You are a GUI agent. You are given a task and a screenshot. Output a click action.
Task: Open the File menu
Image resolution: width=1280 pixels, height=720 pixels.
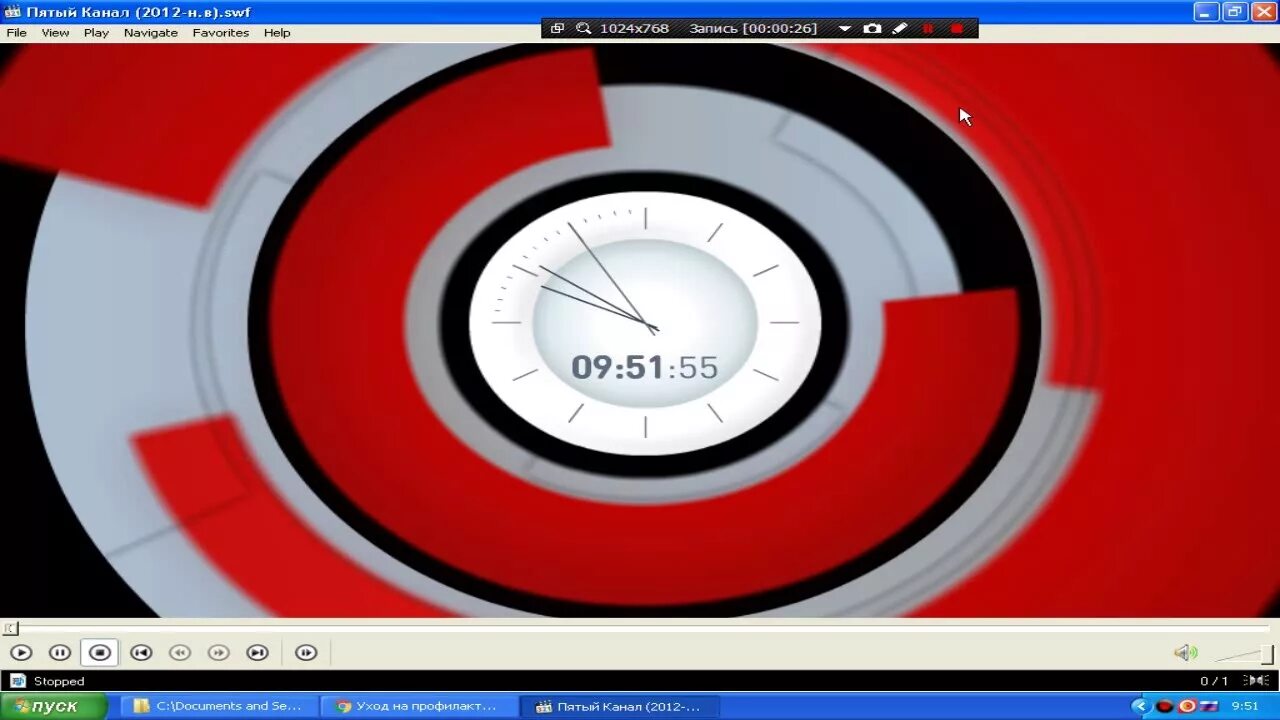(16, 33)
